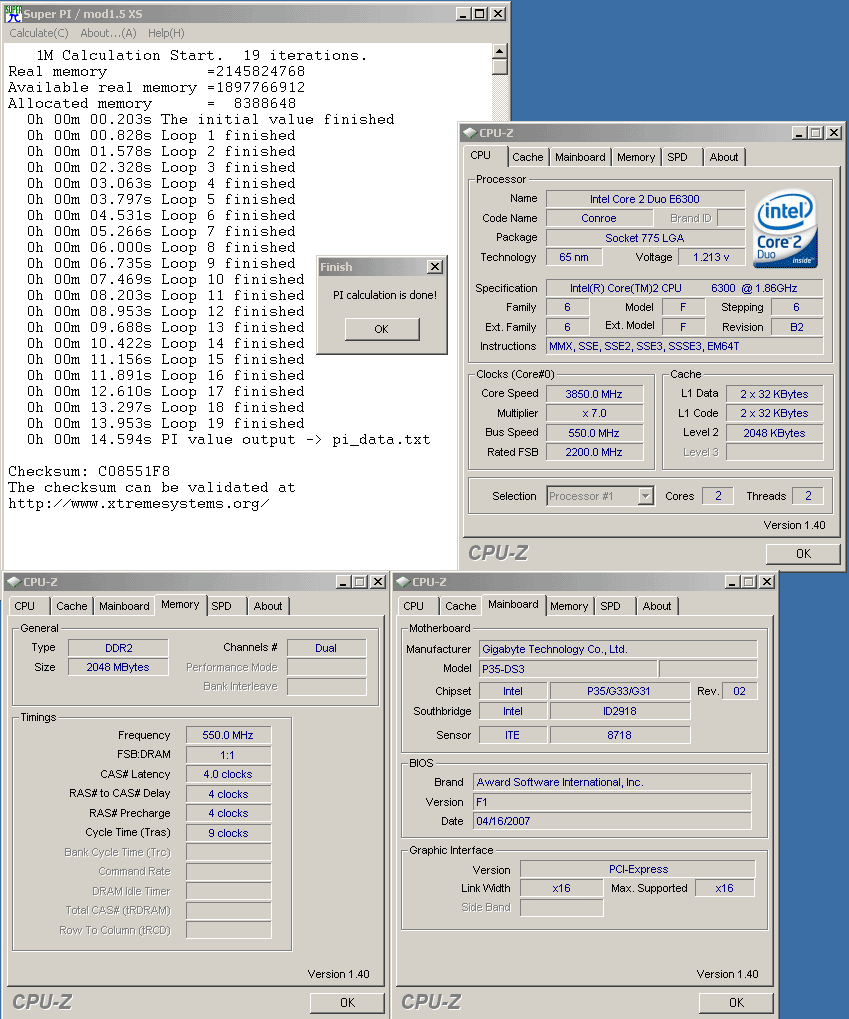Switch to SPD tab in the Processor CPU-Z window

[x=677, y=157]
